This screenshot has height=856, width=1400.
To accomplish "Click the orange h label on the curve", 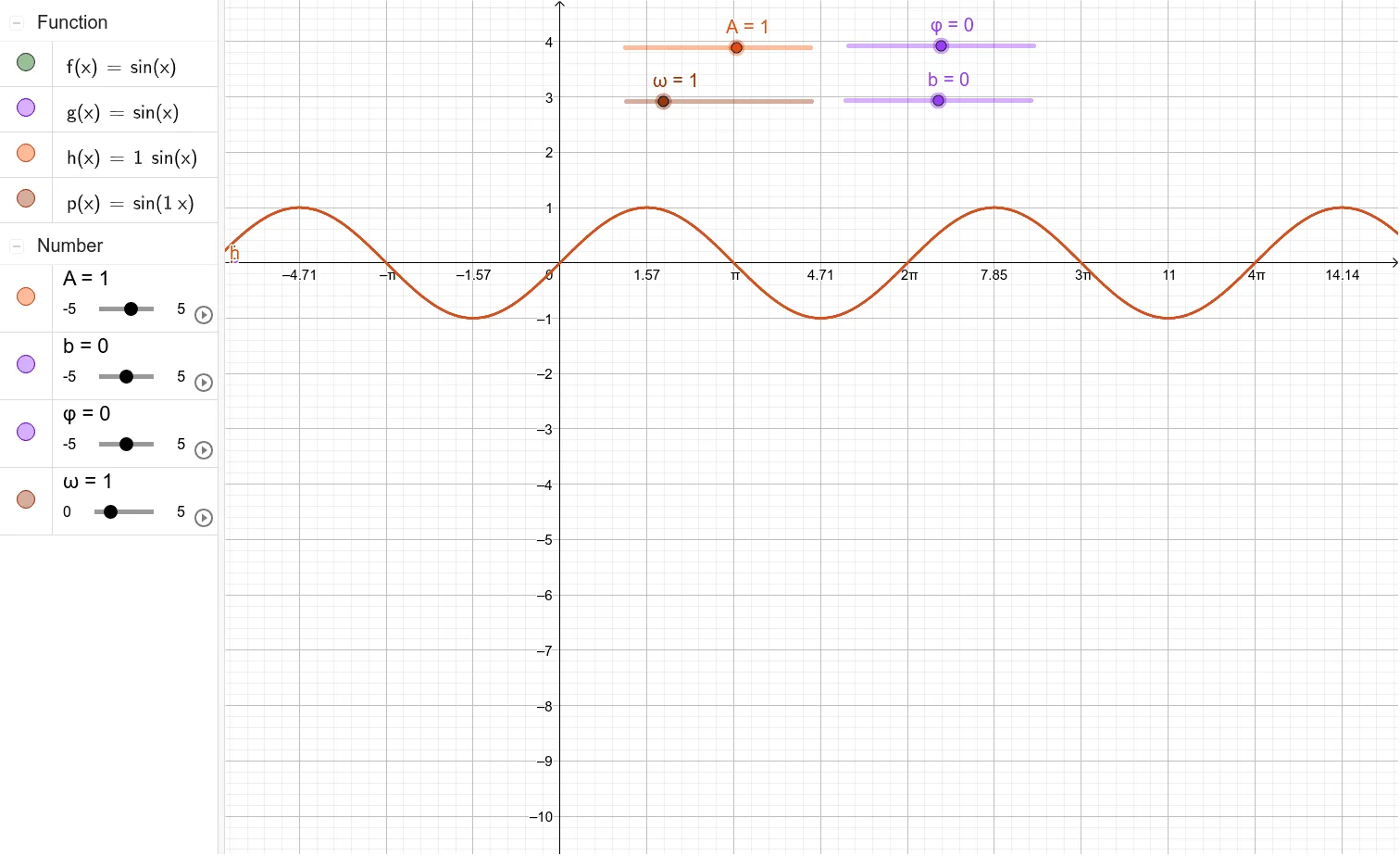I will [x=234, y=253].
